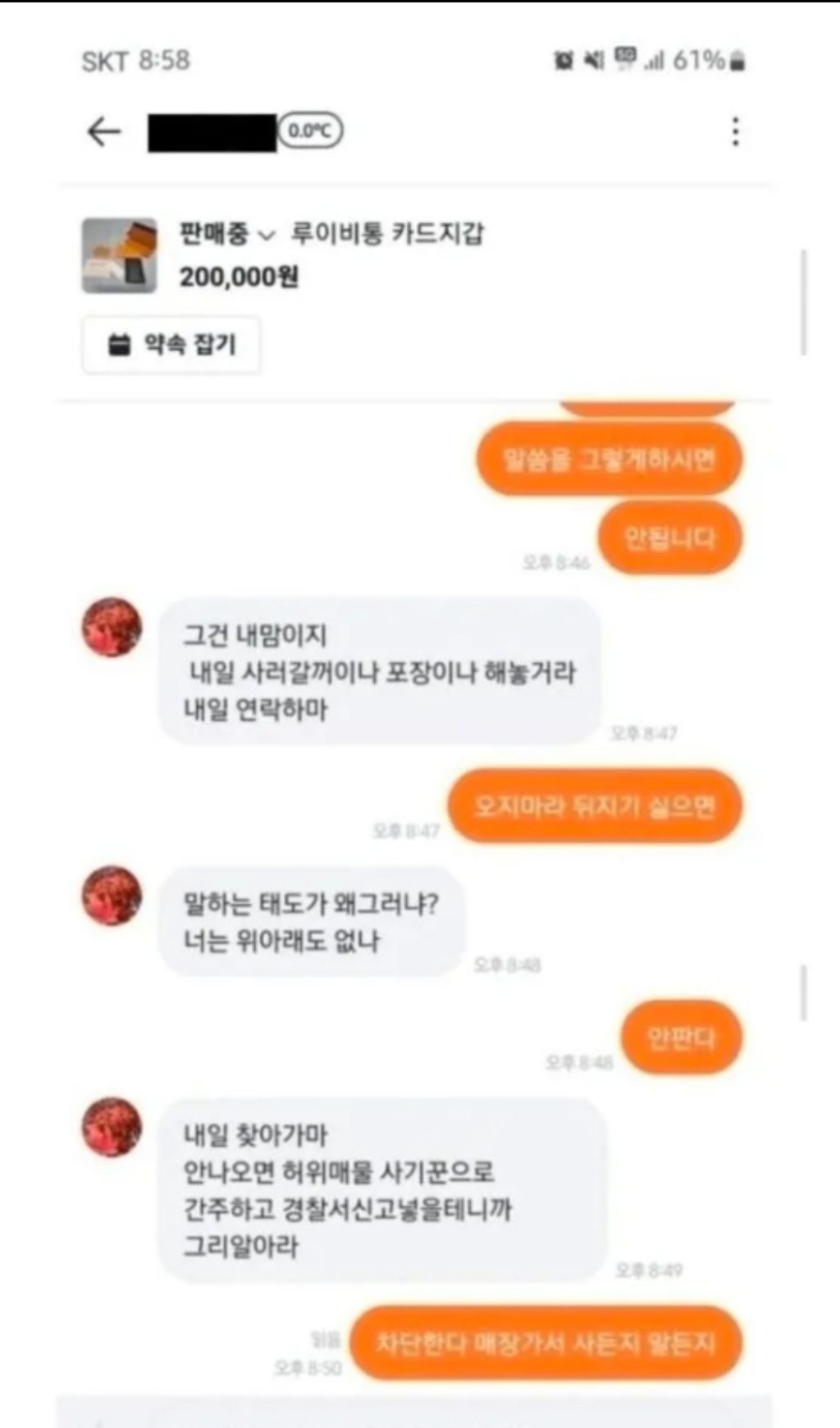Tap the 0.0°C manner temperature badge
Image resolution: width=840 pixels, height=1428 pixels.
[310, 130]
